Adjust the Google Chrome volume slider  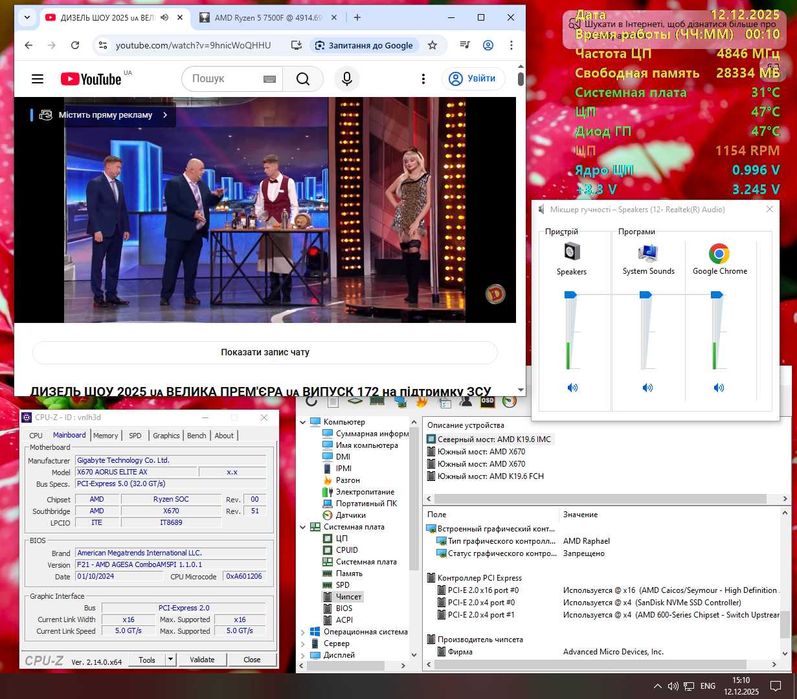click(717, 295)
